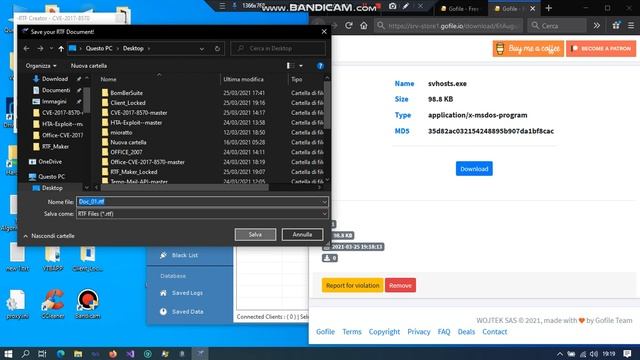Open Firefox hamburger menu

pos(631,25)
